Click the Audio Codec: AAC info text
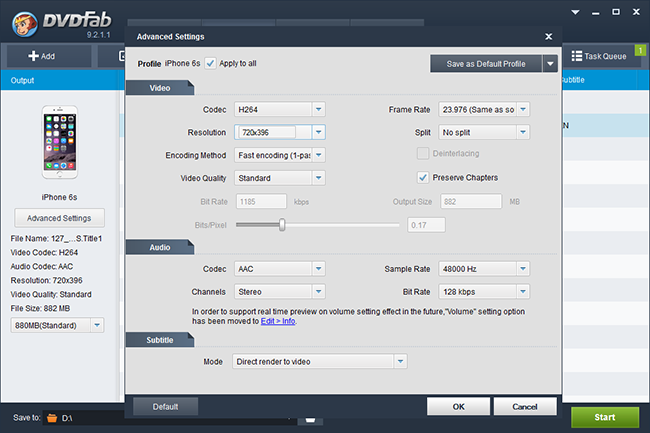Viewport: 650px width, 433px height. (42, 266)
